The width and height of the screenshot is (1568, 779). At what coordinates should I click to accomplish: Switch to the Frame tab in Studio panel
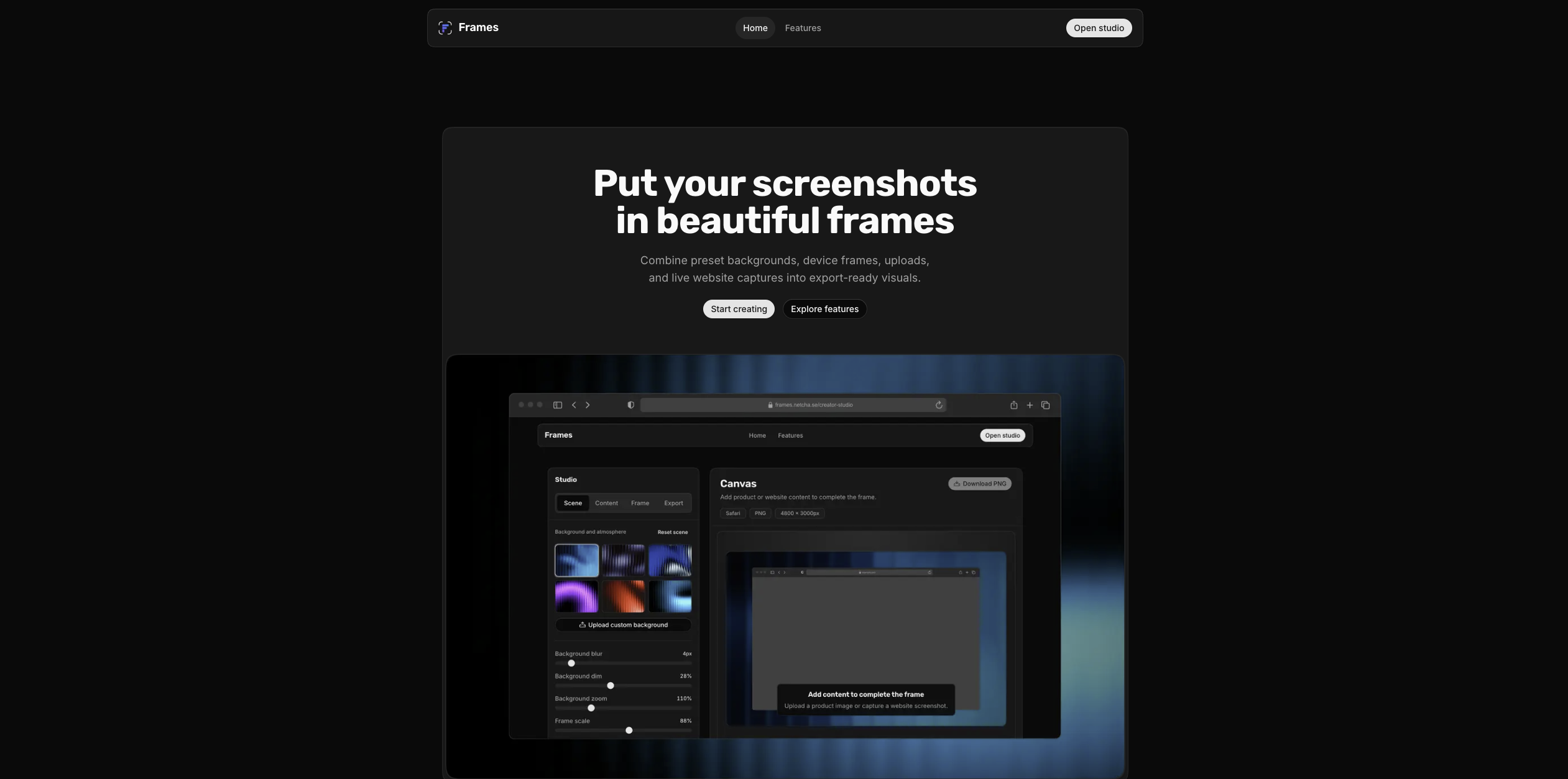coord(640,504)
